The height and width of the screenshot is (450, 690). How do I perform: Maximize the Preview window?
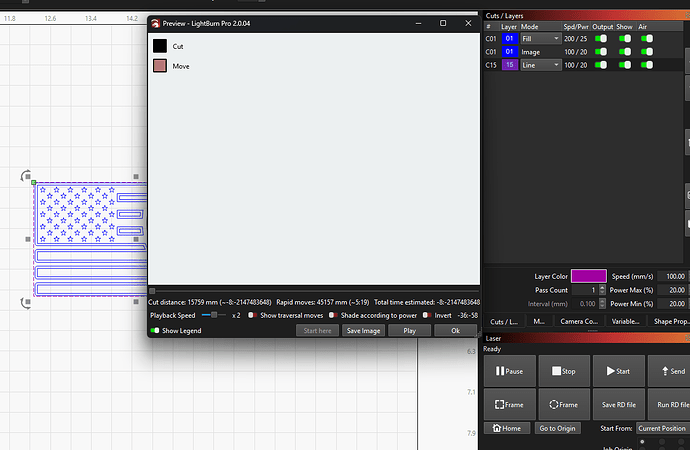click(x=443, y=23)
